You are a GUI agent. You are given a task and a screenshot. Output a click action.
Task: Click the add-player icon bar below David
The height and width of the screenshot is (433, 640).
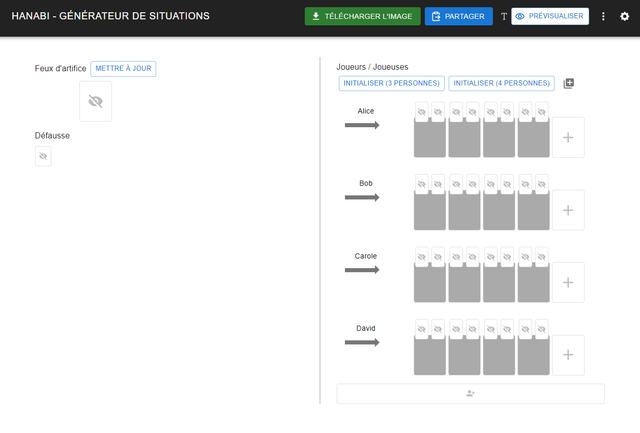point(470,393)
